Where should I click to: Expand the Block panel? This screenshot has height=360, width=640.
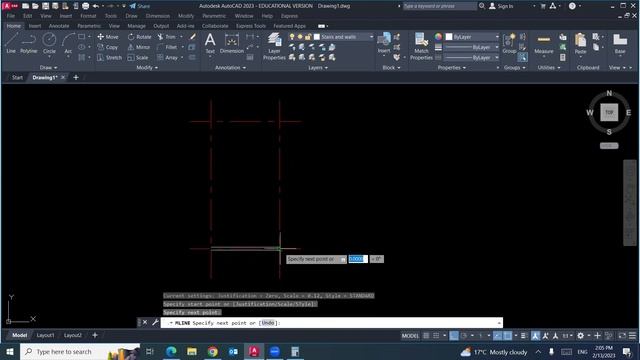tap(391, 68)
